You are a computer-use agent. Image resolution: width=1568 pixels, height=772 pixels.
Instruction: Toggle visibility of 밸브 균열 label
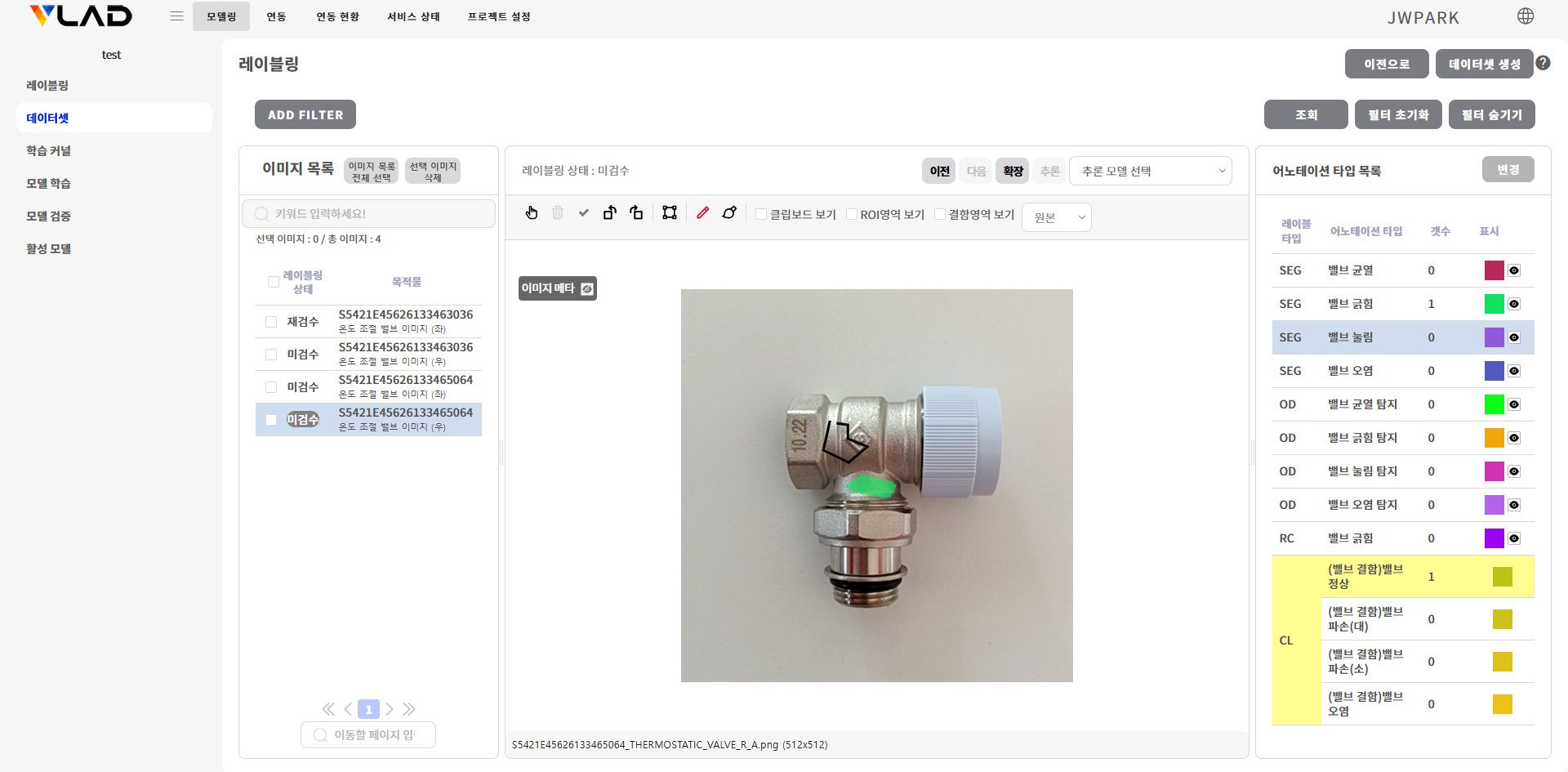point(1514,270)
